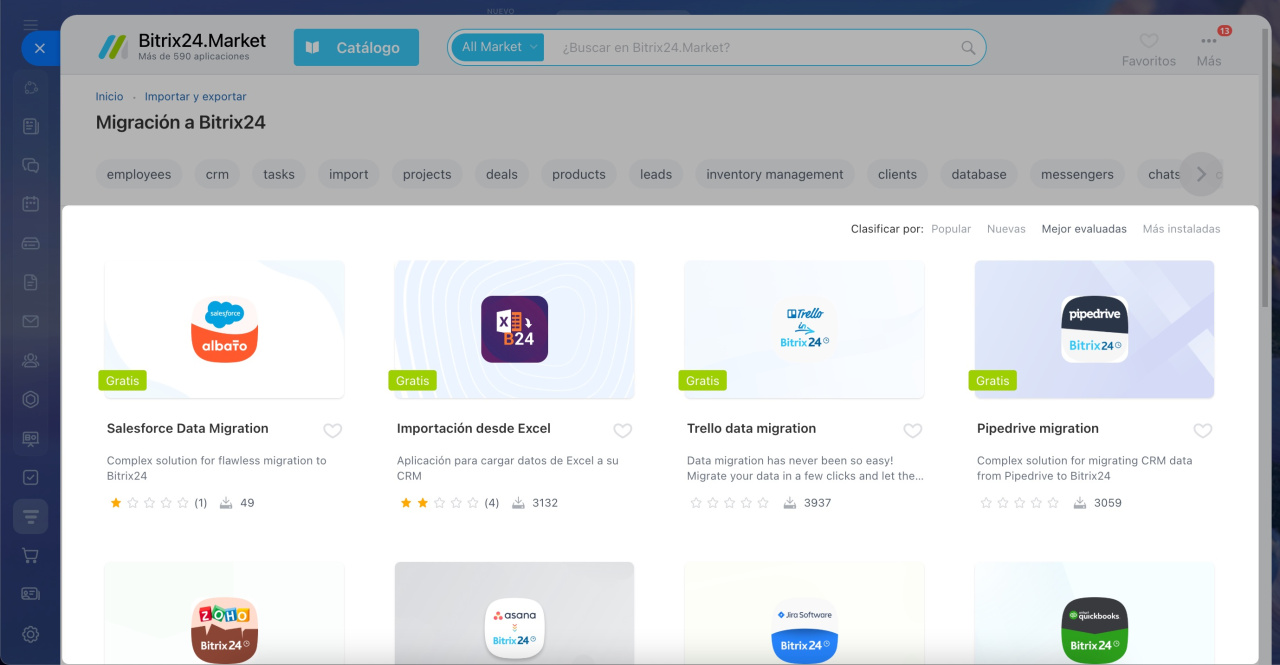1280x665 pixels.
Task: Open Jira Software Bitrix24 app thumbnail
Action: point(805,613)
